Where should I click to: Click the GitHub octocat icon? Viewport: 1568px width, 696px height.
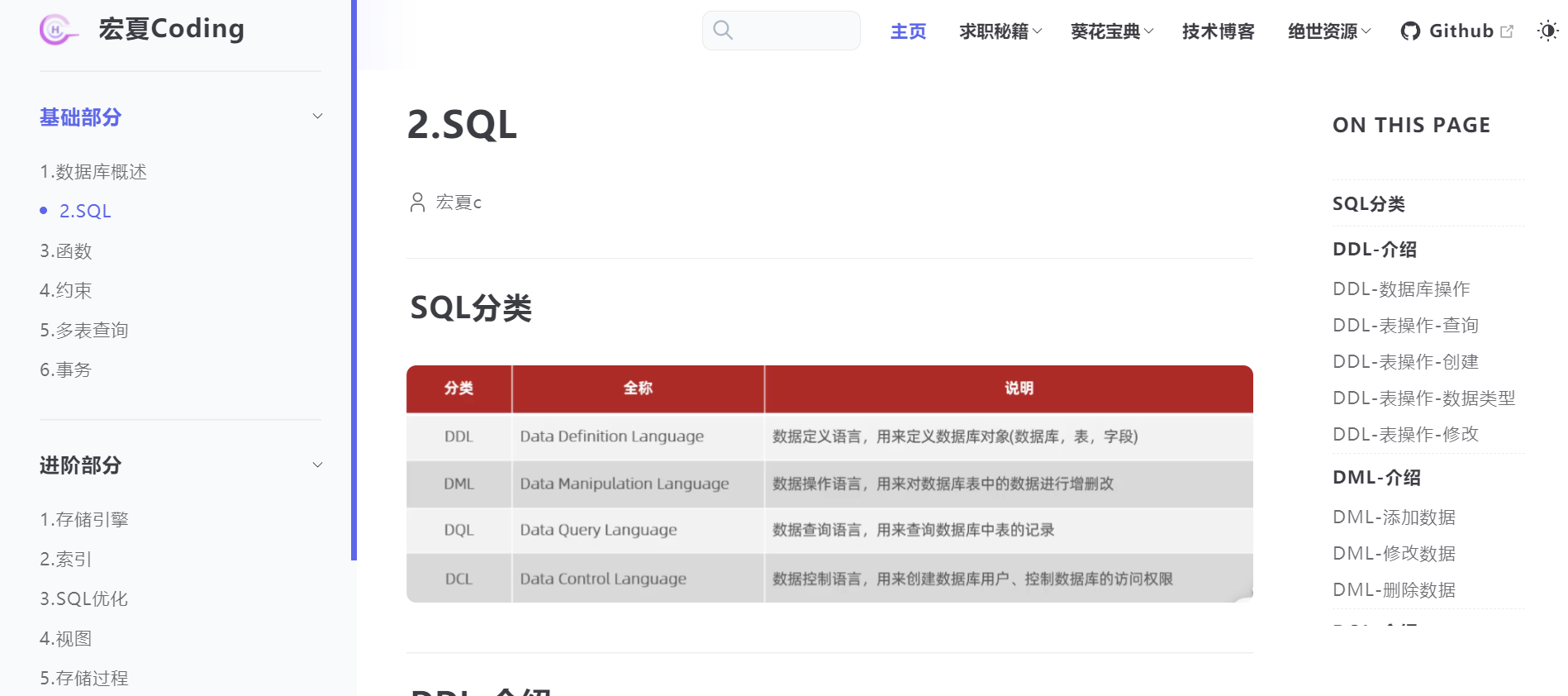(1410, 31)
